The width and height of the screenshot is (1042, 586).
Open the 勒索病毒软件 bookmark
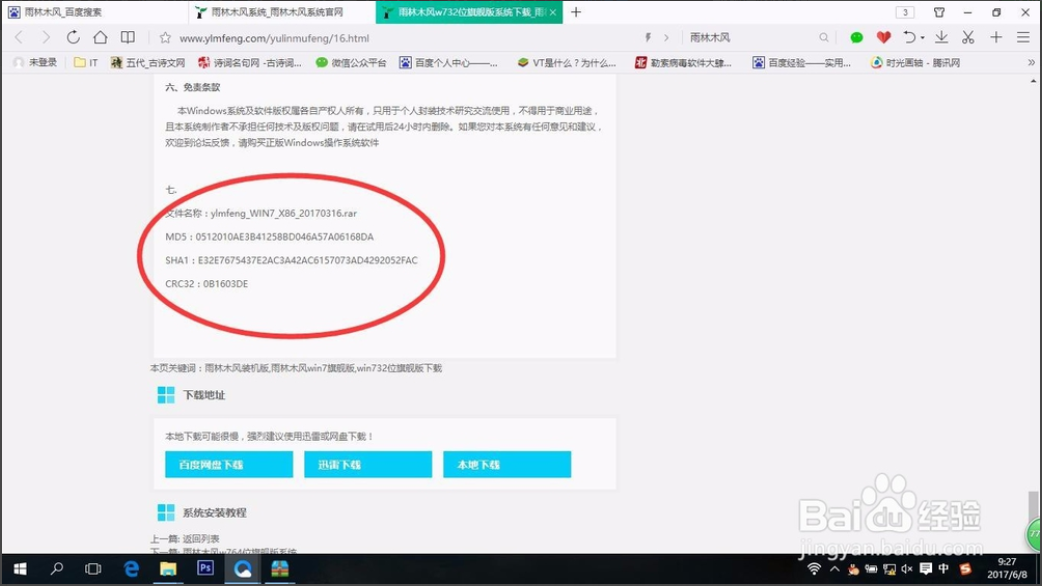(683, 62)
